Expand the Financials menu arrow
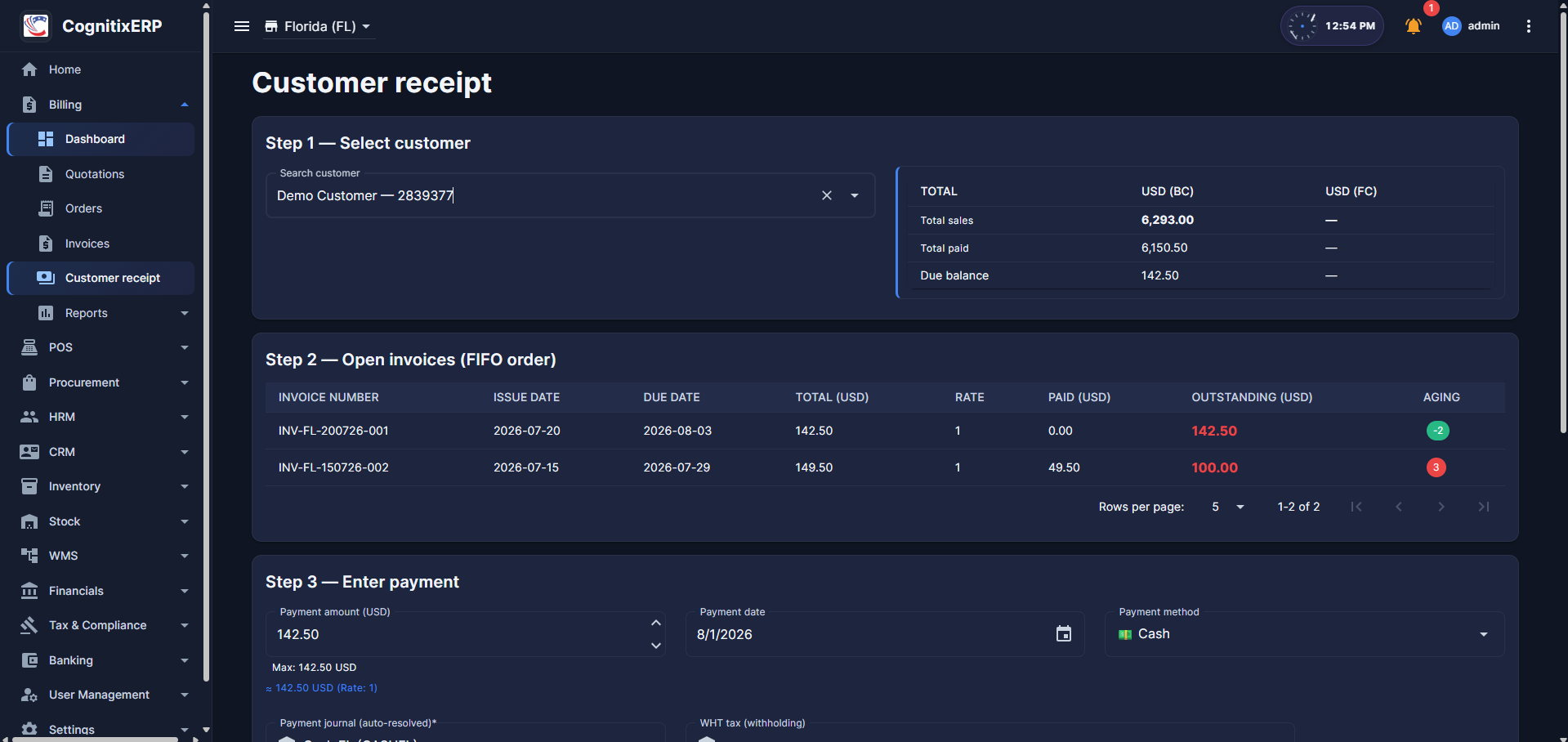The width and height of the screenshot is (1568, 742). tap(185, 591)
